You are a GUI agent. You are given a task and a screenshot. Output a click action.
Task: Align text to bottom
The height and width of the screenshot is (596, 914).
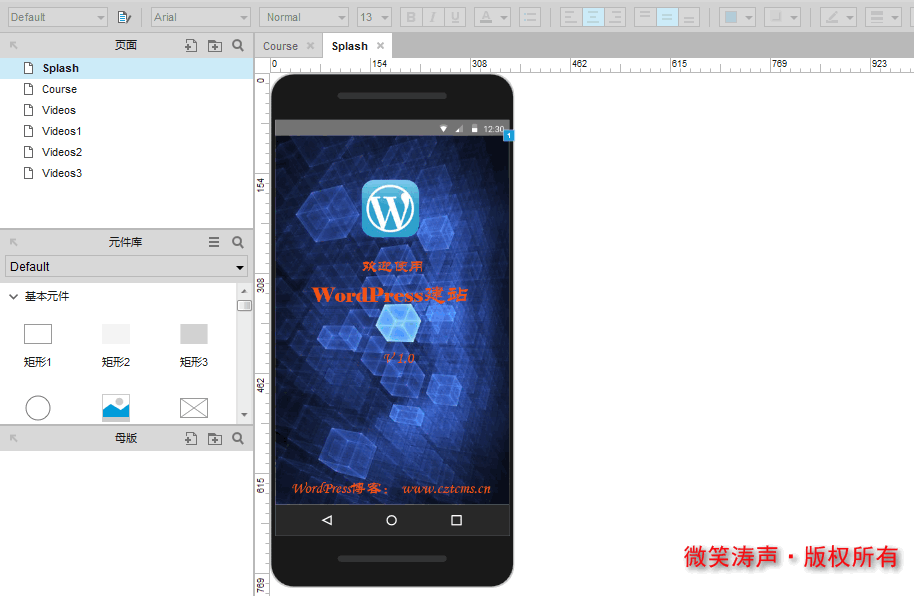tap(689, 17)
